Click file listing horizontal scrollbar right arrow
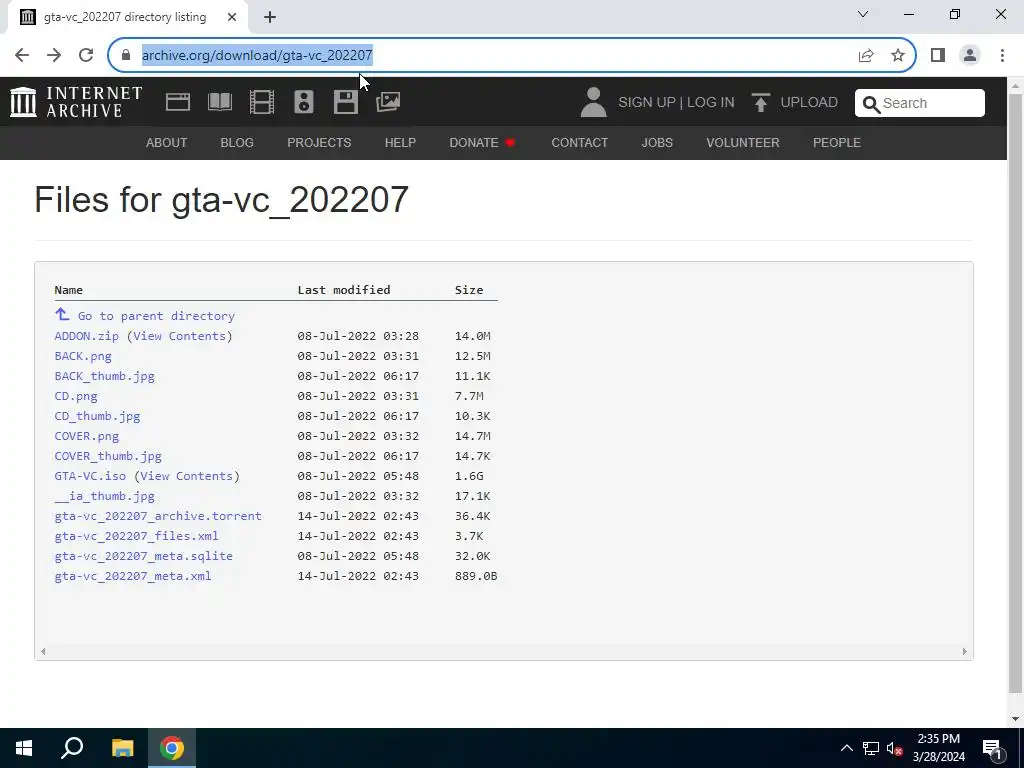 [964, 651]
